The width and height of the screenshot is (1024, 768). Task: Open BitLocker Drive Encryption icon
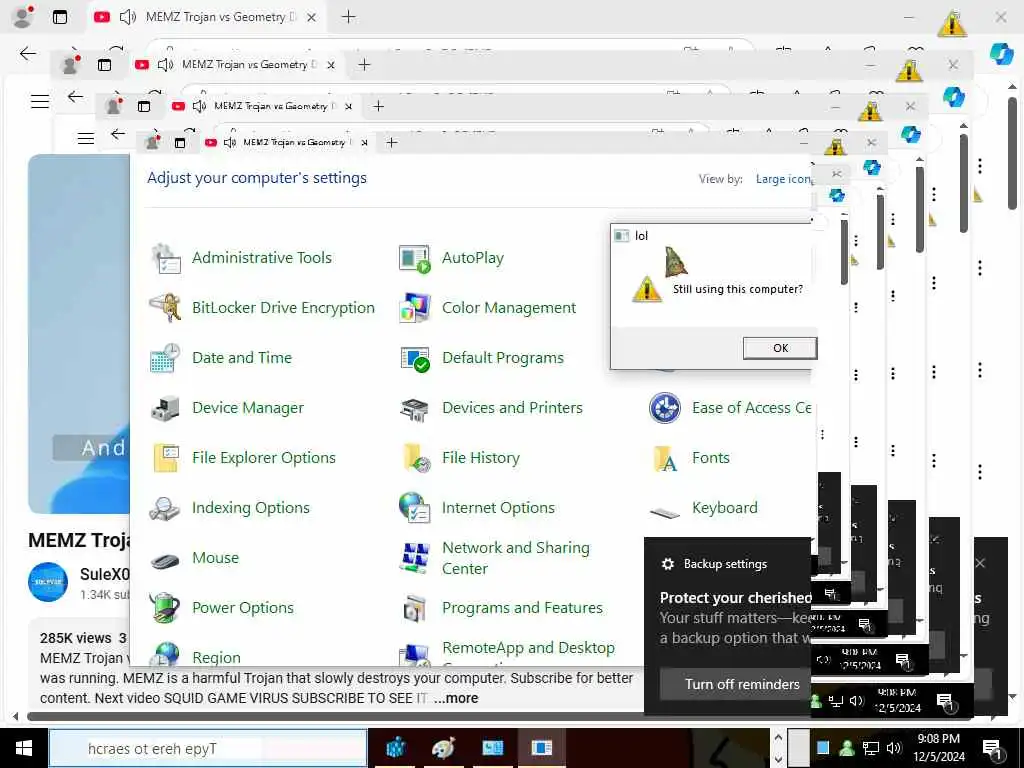[166, 308]
